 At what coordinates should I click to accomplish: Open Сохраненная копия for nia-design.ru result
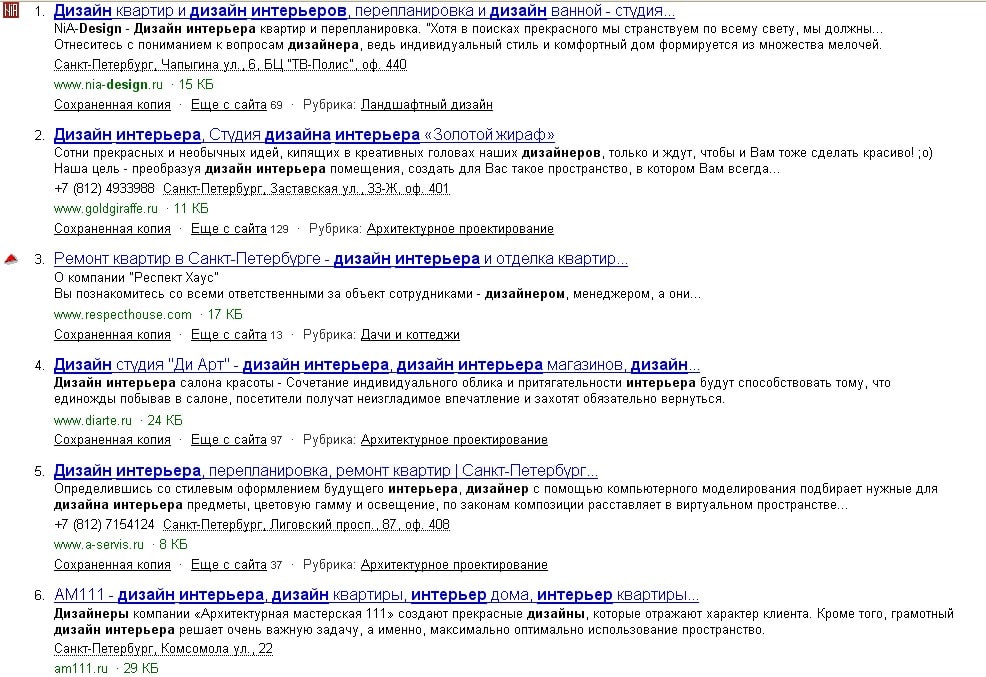(113, 105)
